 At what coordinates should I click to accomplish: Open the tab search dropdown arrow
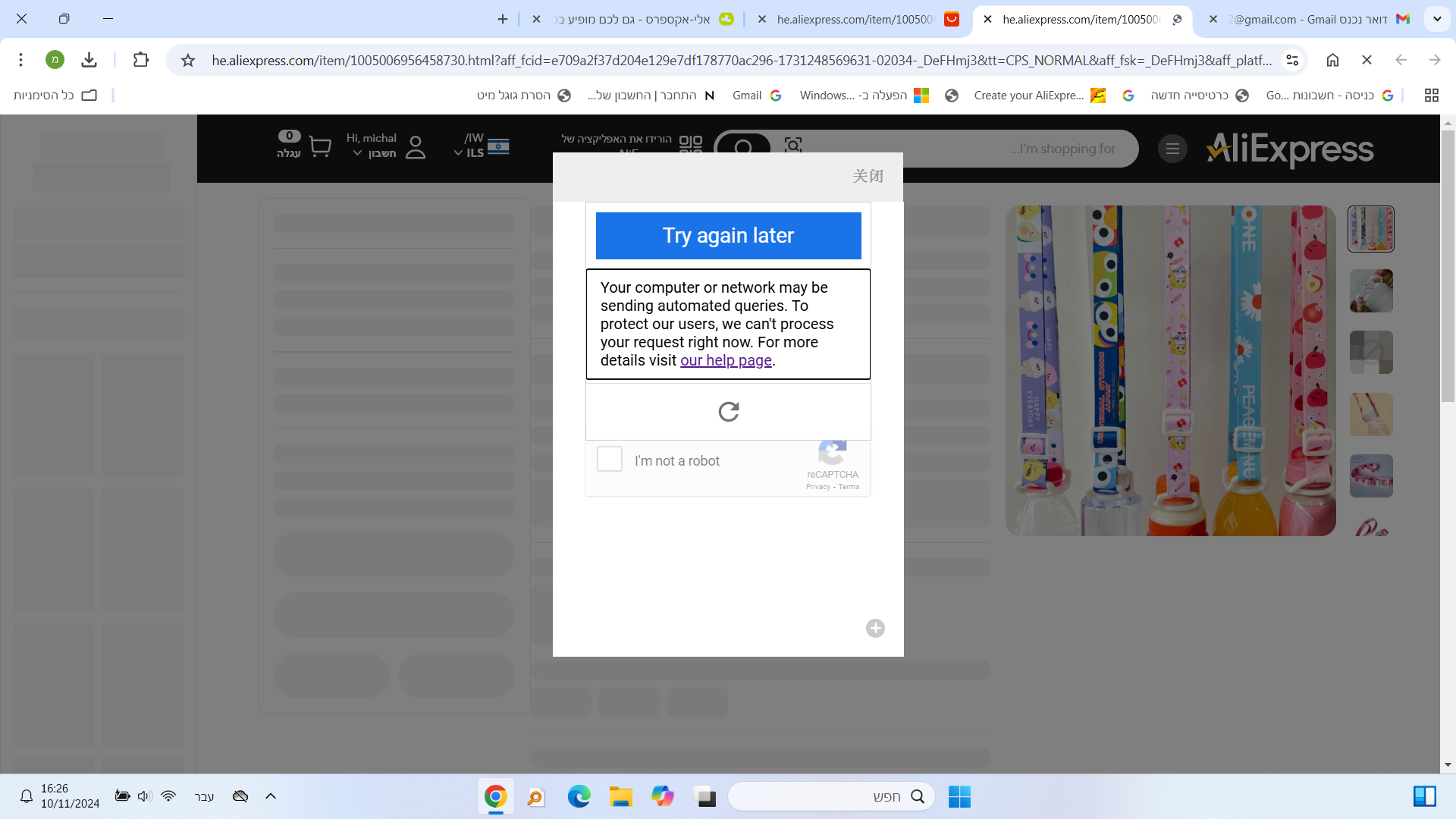tap(1437, 19)
